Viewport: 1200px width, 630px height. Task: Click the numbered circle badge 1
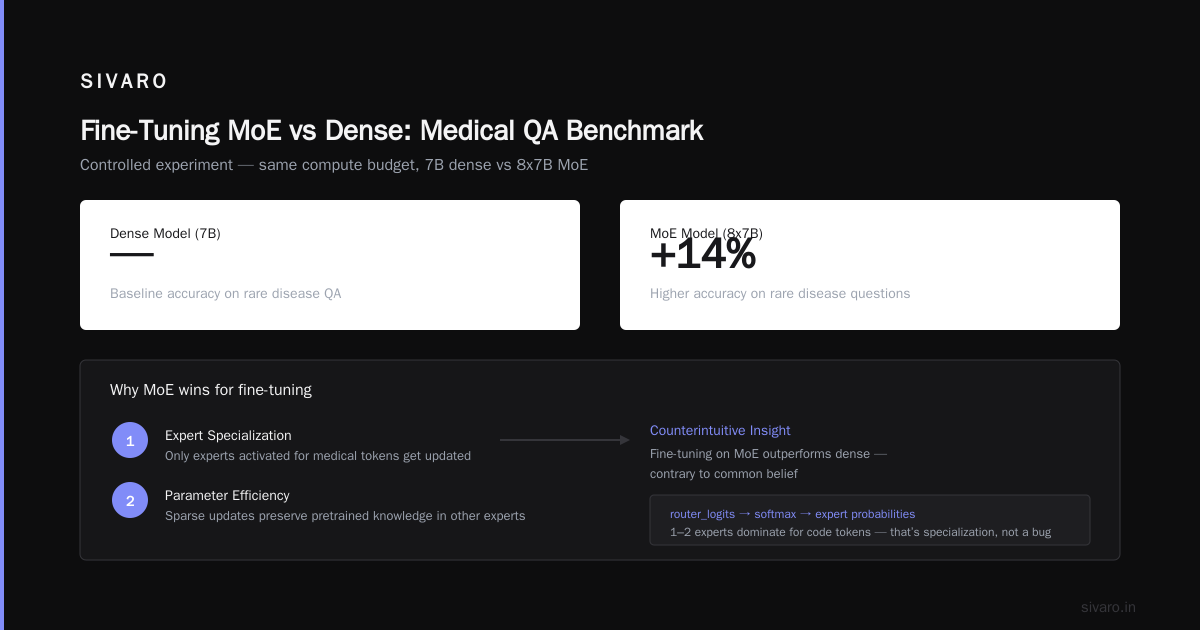[x=130, y=440]
